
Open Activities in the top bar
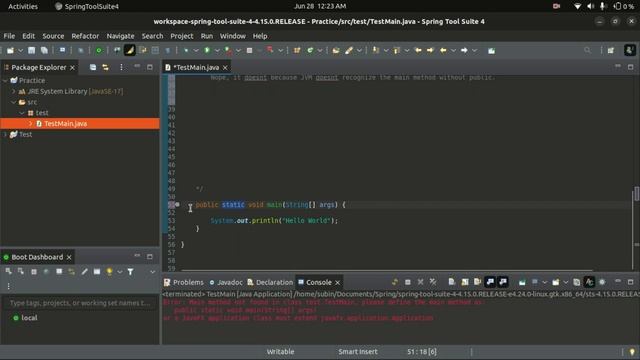23,6
